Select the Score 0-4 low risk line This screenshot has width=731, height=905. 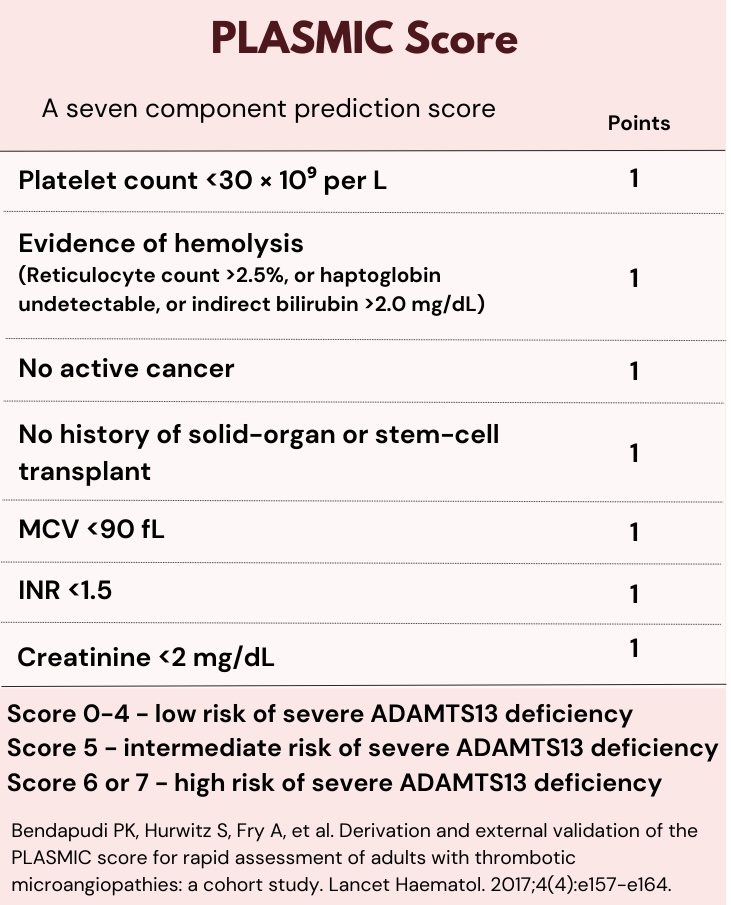coord(320,714)
